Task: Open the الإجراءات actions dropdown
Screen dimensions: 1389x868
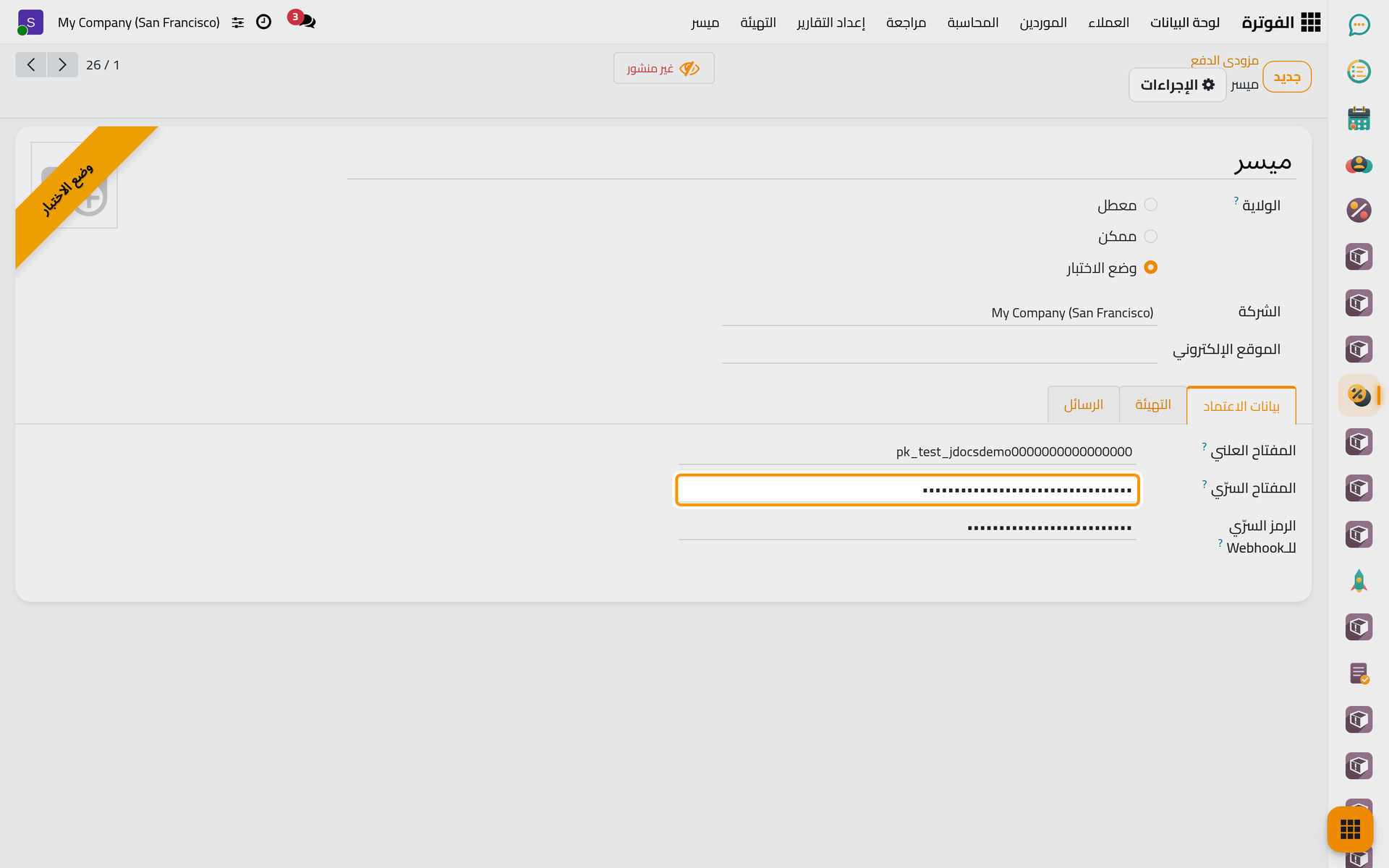Action: click(x=1177, y=85)
